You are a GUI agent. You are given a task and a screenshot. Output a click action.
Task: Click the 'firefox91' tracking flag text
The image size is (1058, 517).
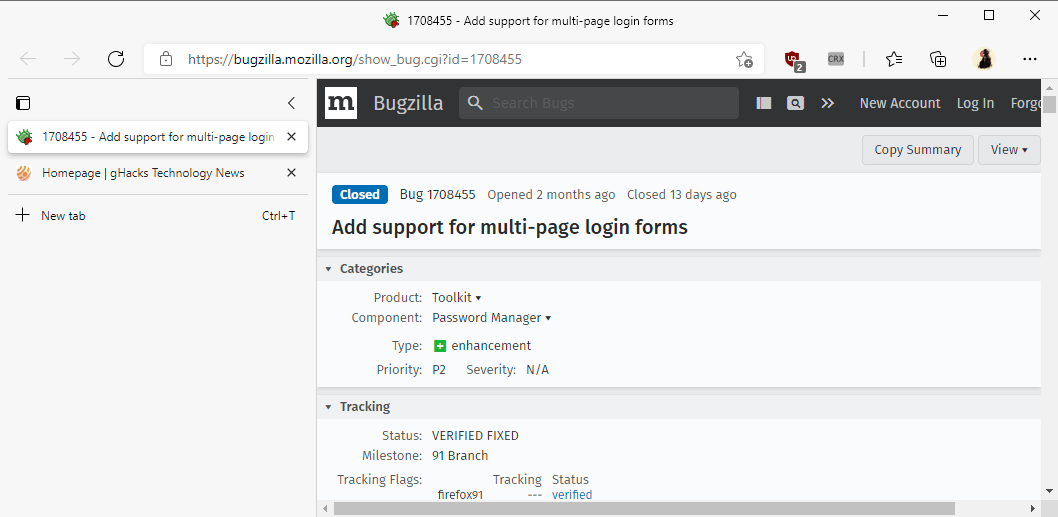[460, 495]
